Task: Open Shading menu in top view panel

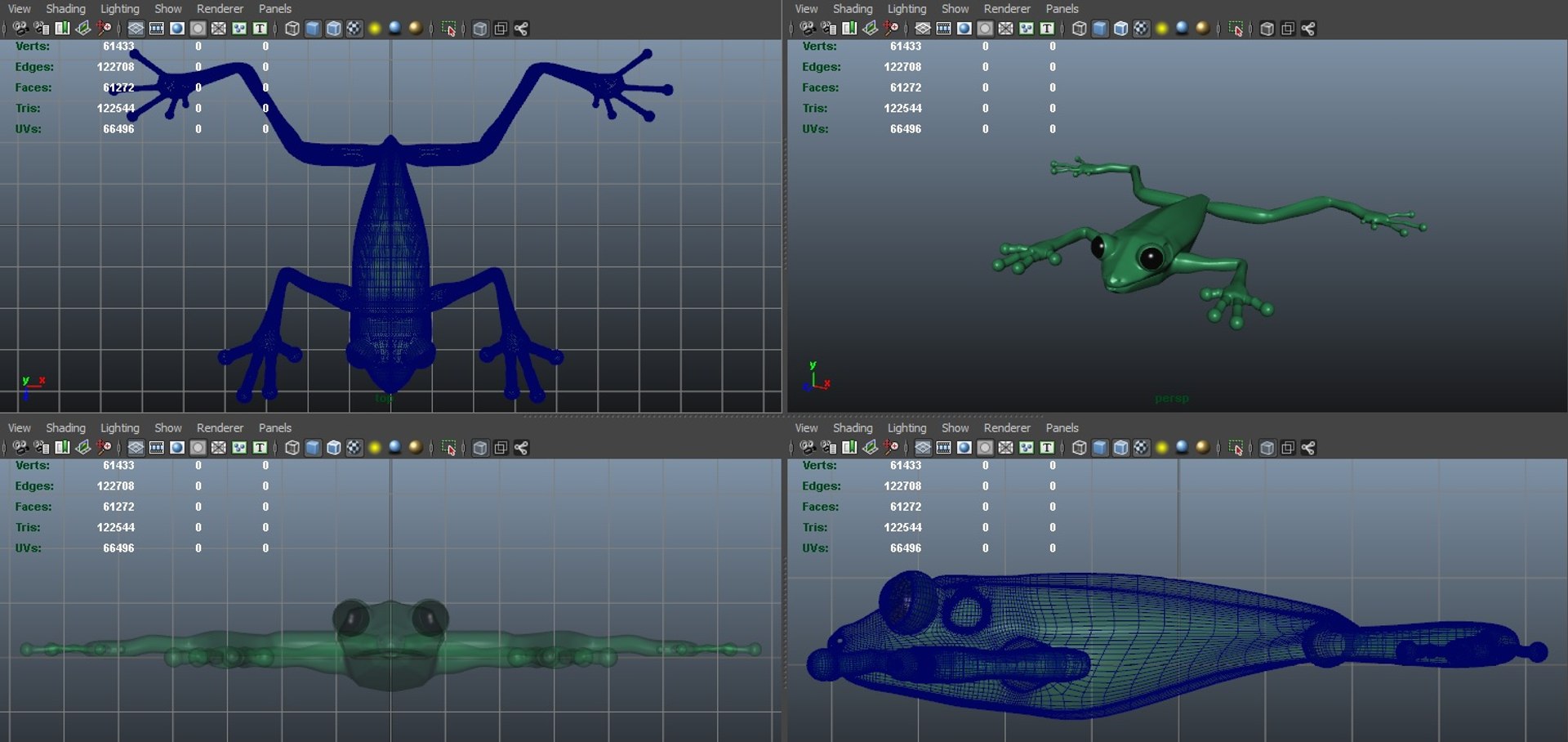Action: (65, 9)
